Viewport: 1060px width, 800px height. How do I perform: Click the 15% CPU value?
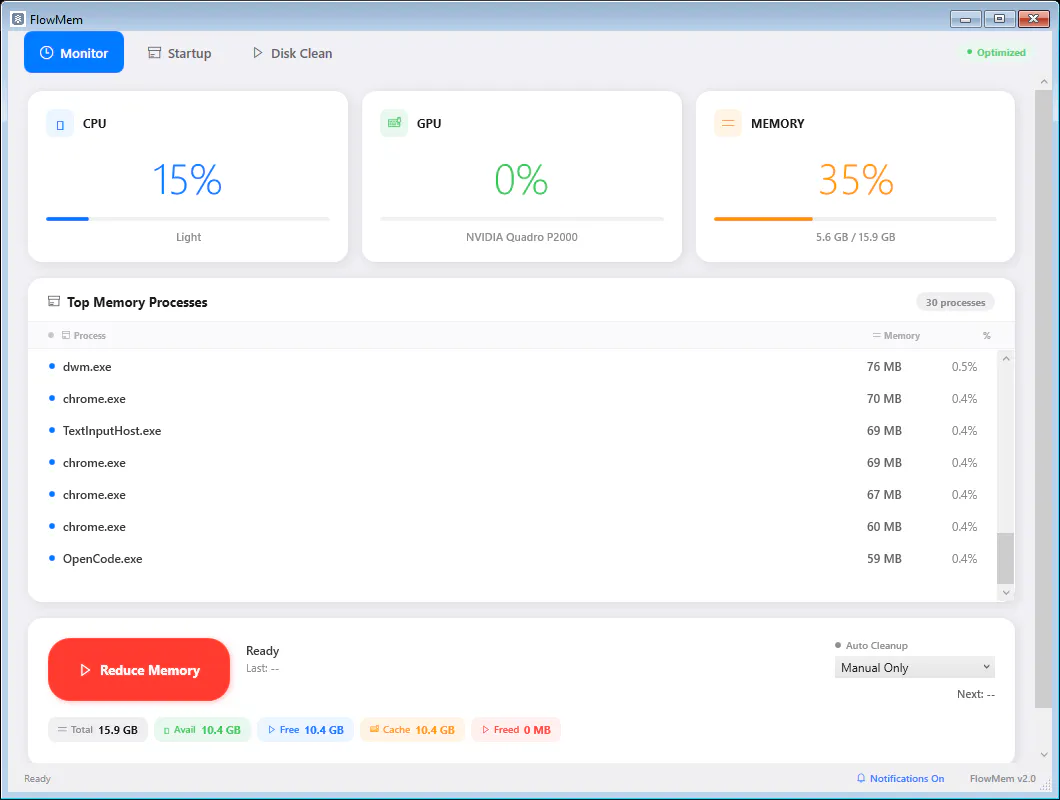tap(187, 180)
